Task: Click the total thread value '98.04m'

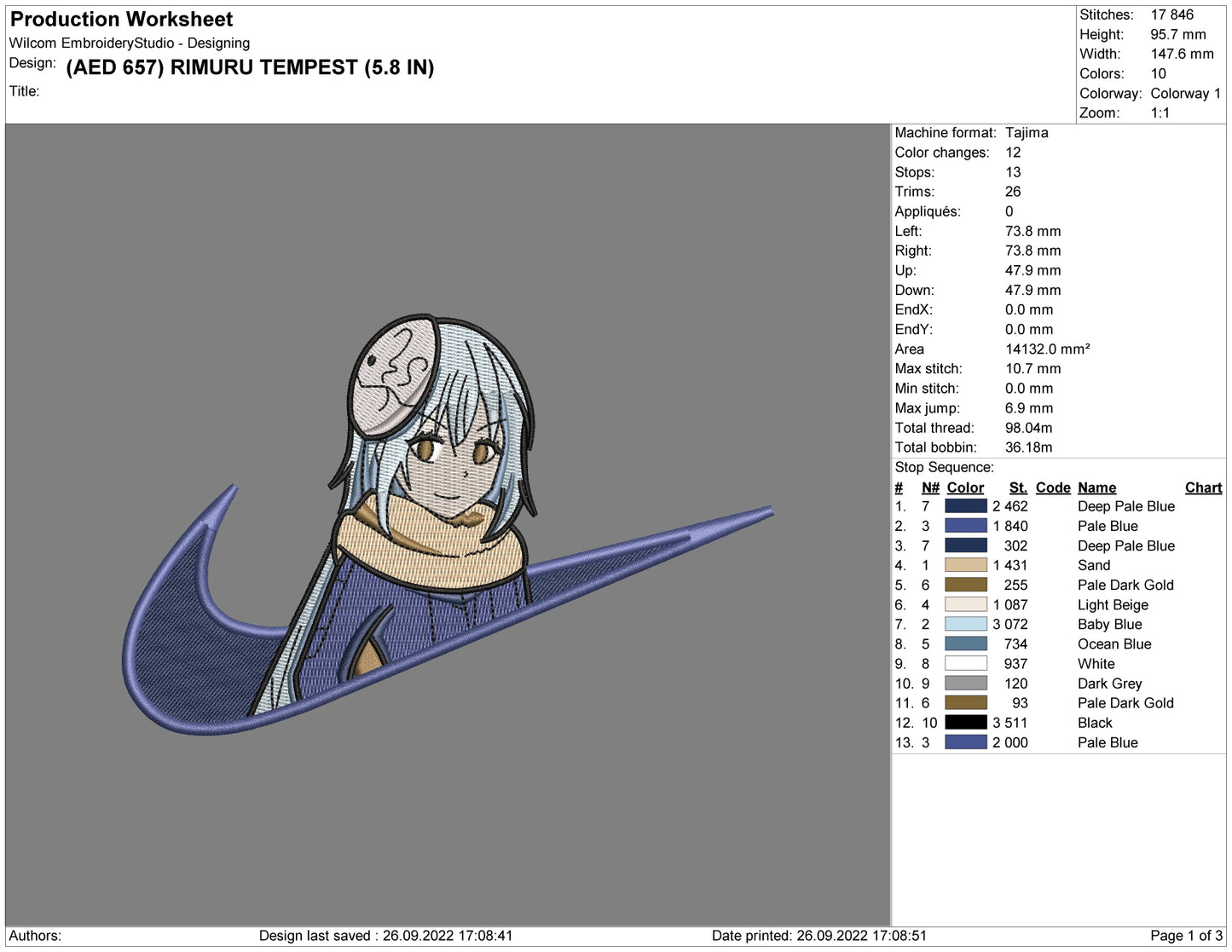Action: (1029, 427)
